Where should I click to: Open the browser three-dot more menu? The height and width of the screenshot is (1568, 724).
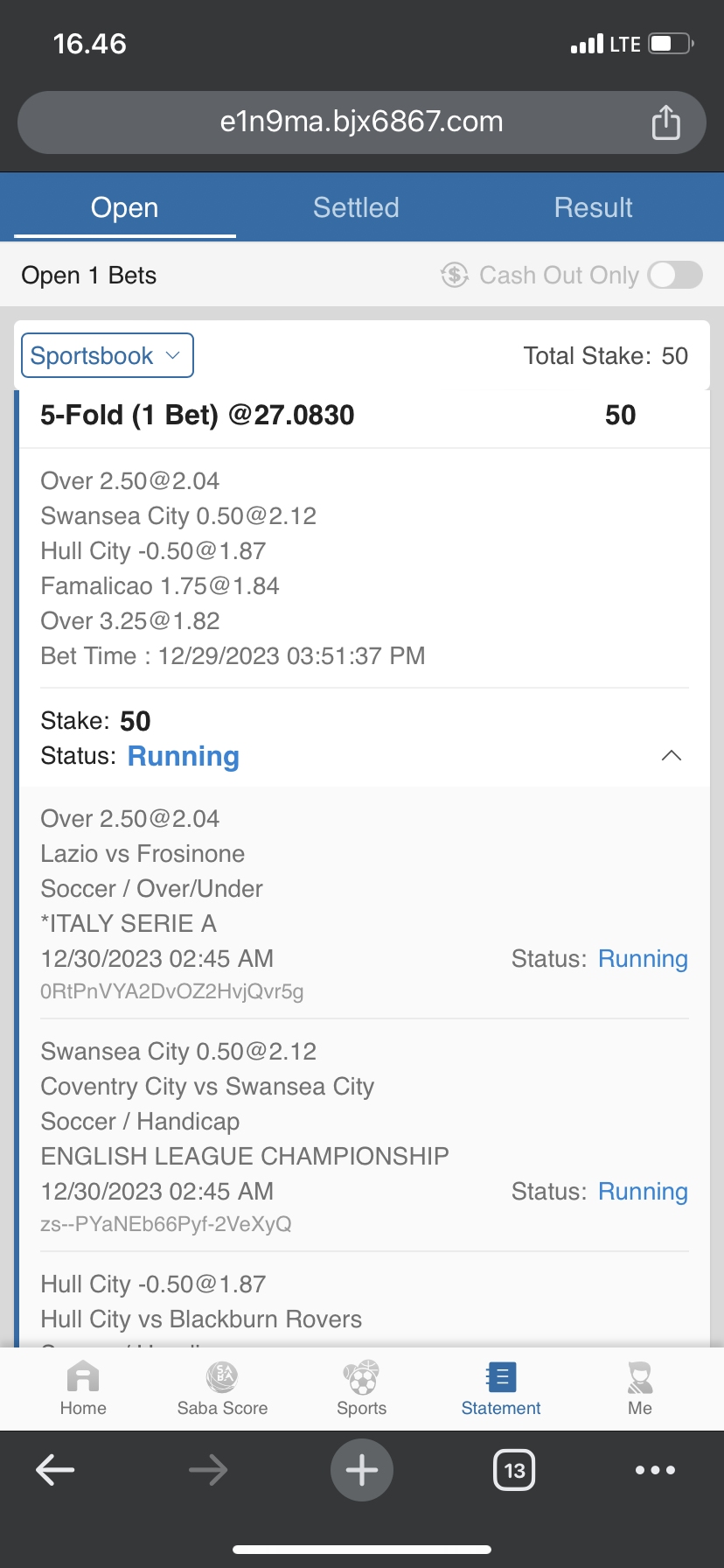tap(656, 1470)
